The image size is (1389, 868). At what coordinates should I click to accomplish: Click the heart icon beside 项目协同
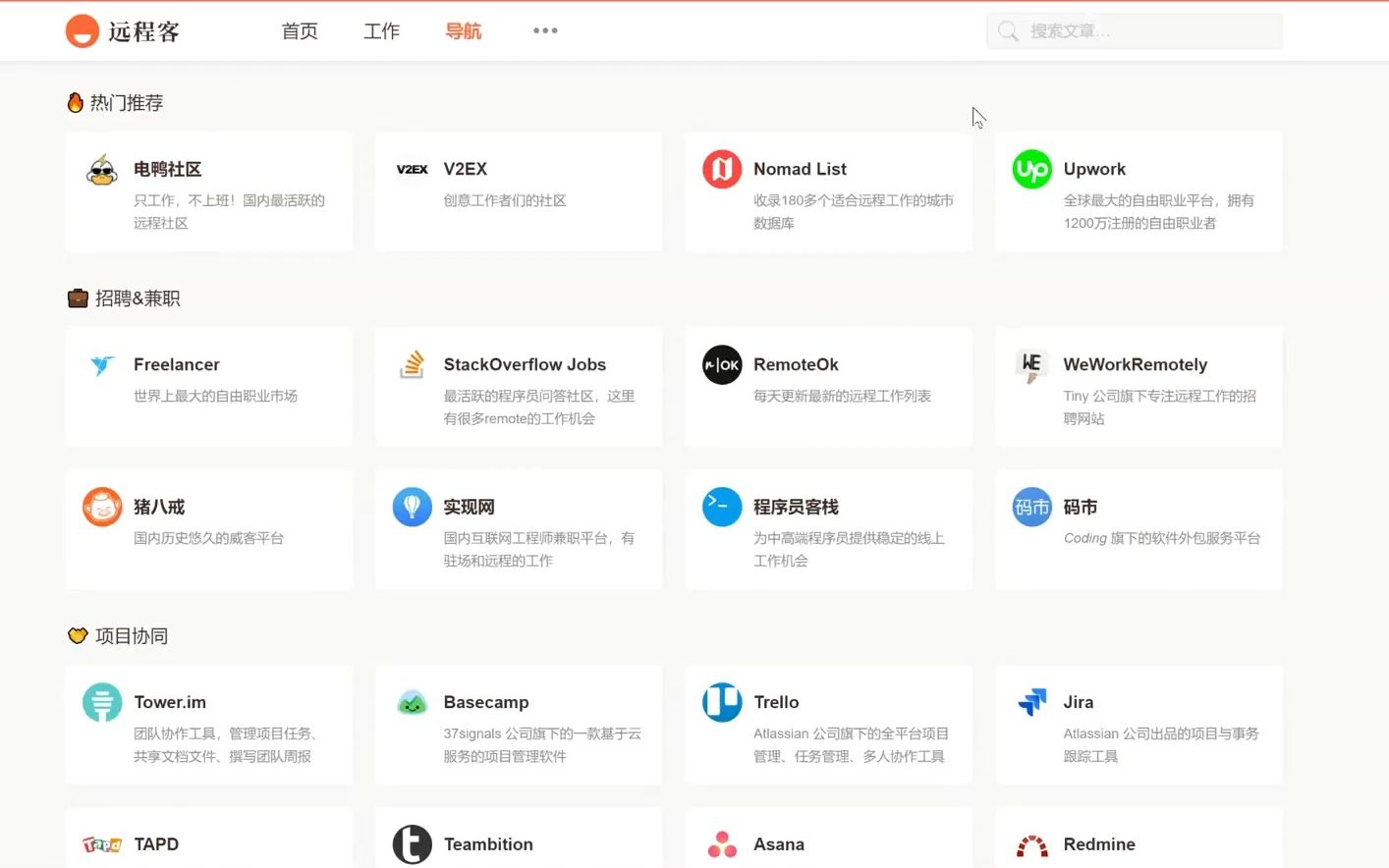click(78, 636)
